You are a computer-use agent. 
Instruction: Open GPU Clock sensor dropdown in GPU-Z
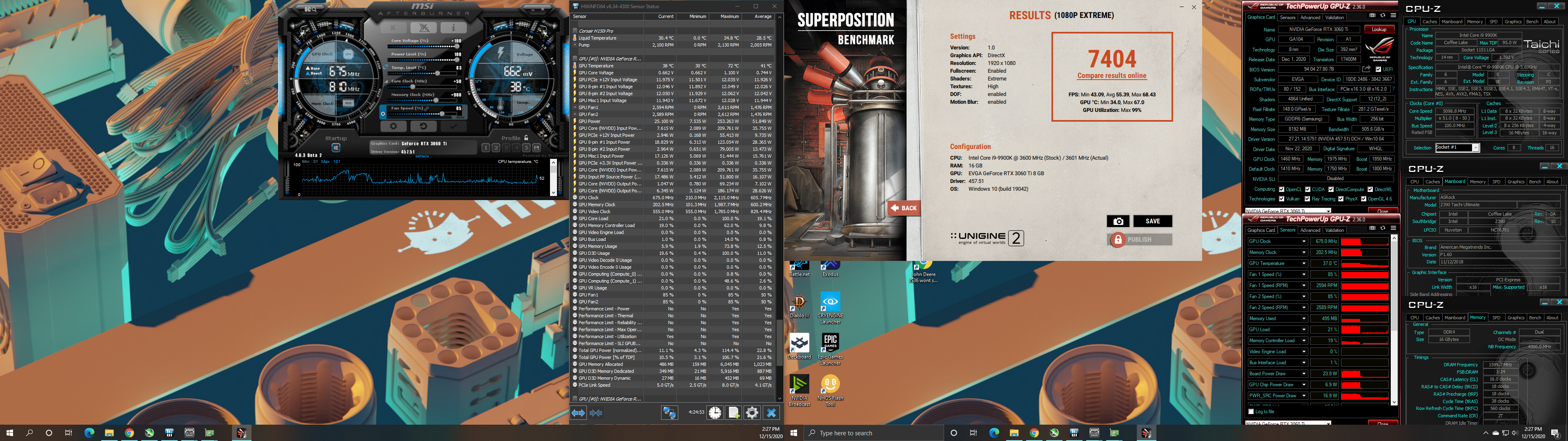point(1304,241)
